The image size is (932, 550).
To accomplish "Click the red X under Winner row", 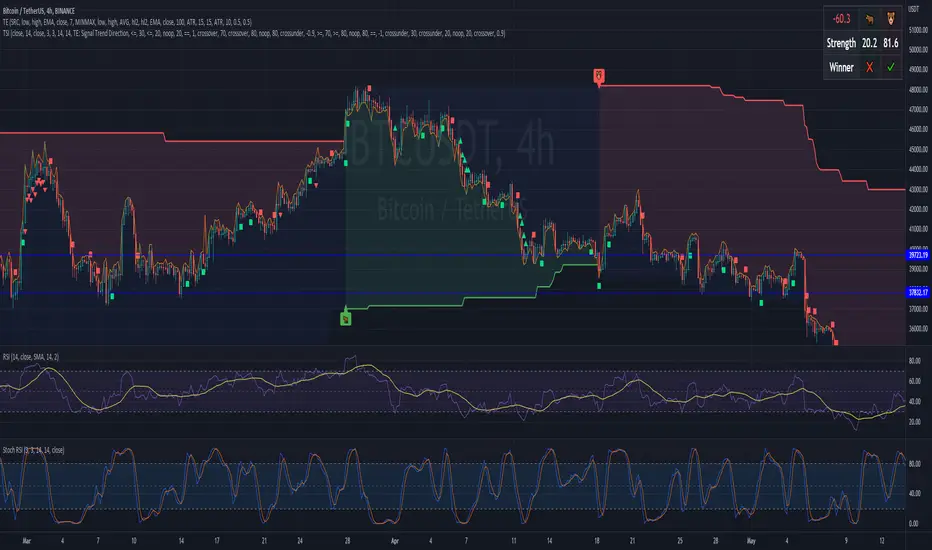I will click(x=870, y=67).
